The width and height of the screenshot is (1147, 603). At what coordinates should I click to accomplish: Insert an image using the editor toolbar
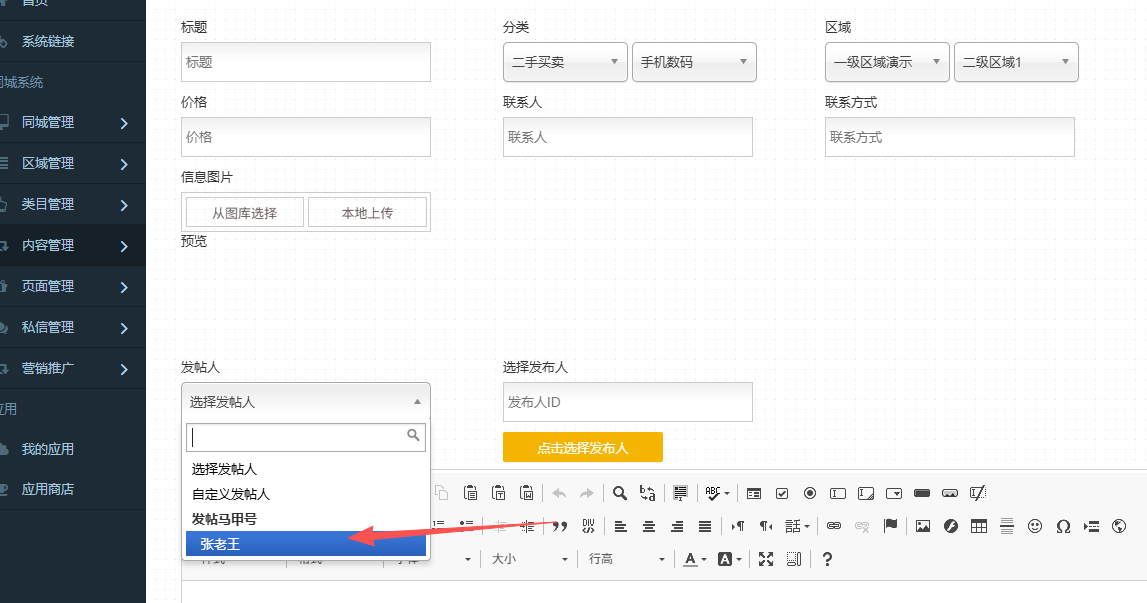(x=923, y=526)
